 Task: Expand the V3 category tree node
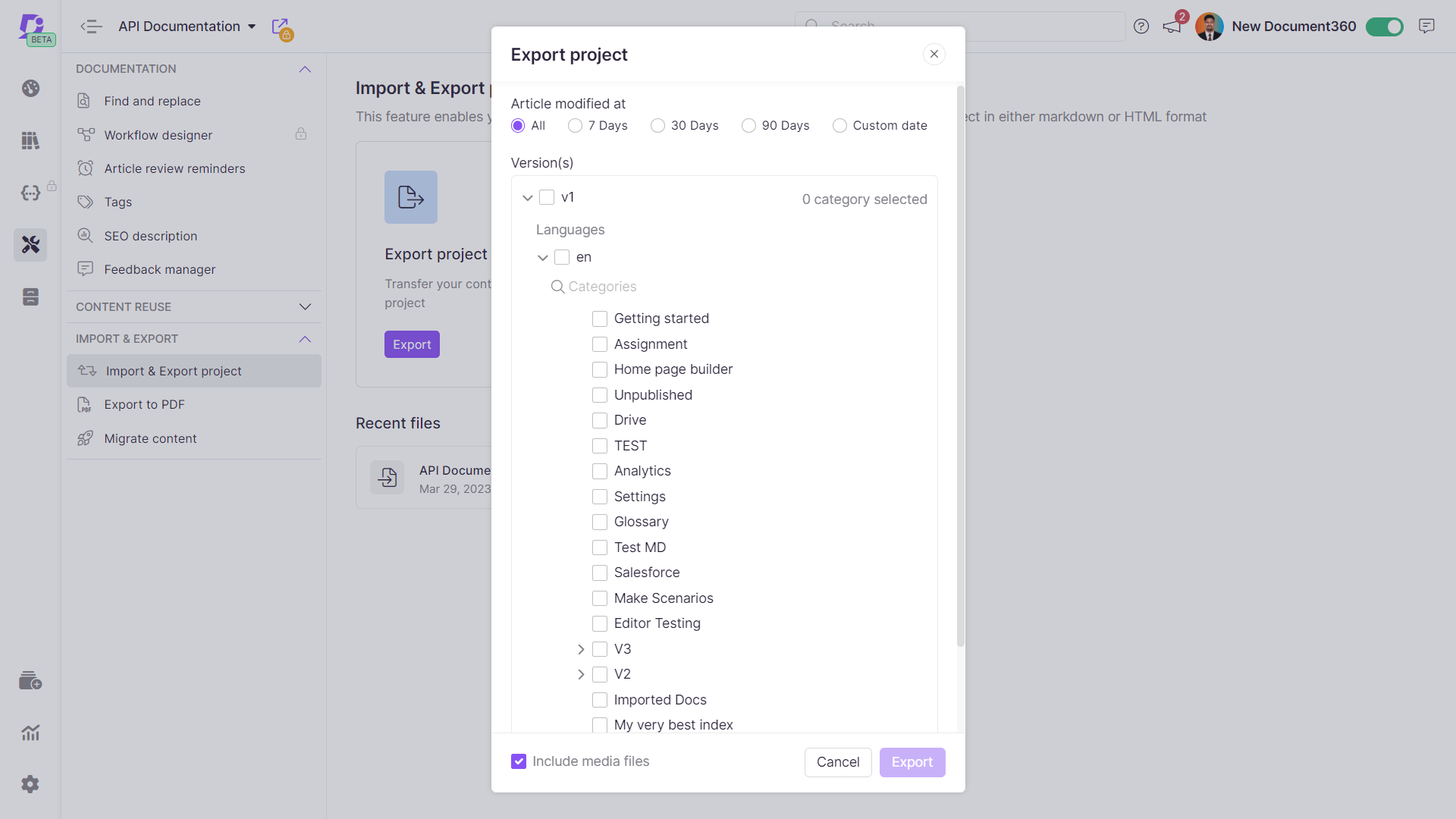[x=581, y=649]
